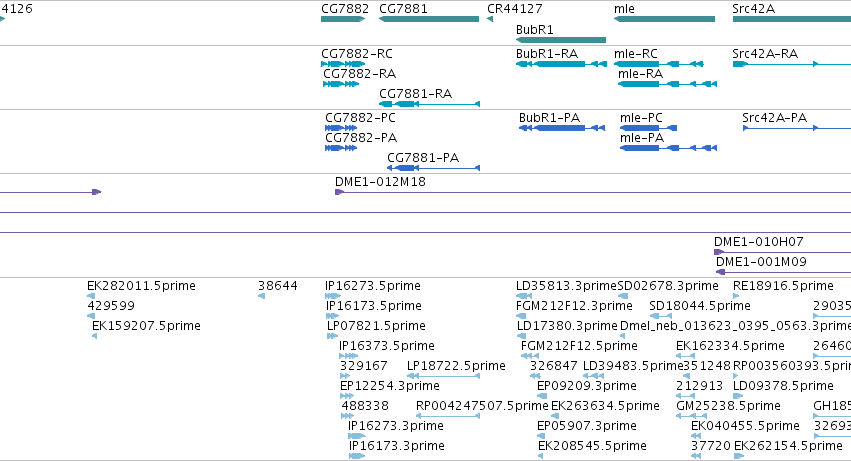Image resolution: width=851 pixels, height=461 pixels.
Task: Click EST LP07821.5prime glyph
Action: [x=332, y=336]
